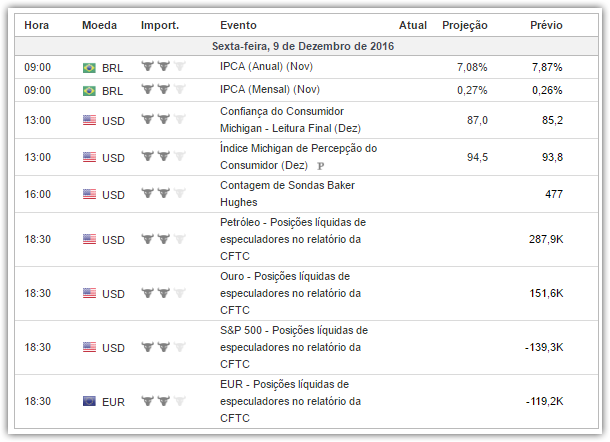Image resolution: width=610 pixels, height=442 pixels.
Task: Click the importance bull icons in the EUR row
Action: pyautogui.click(x=163, y=401)
